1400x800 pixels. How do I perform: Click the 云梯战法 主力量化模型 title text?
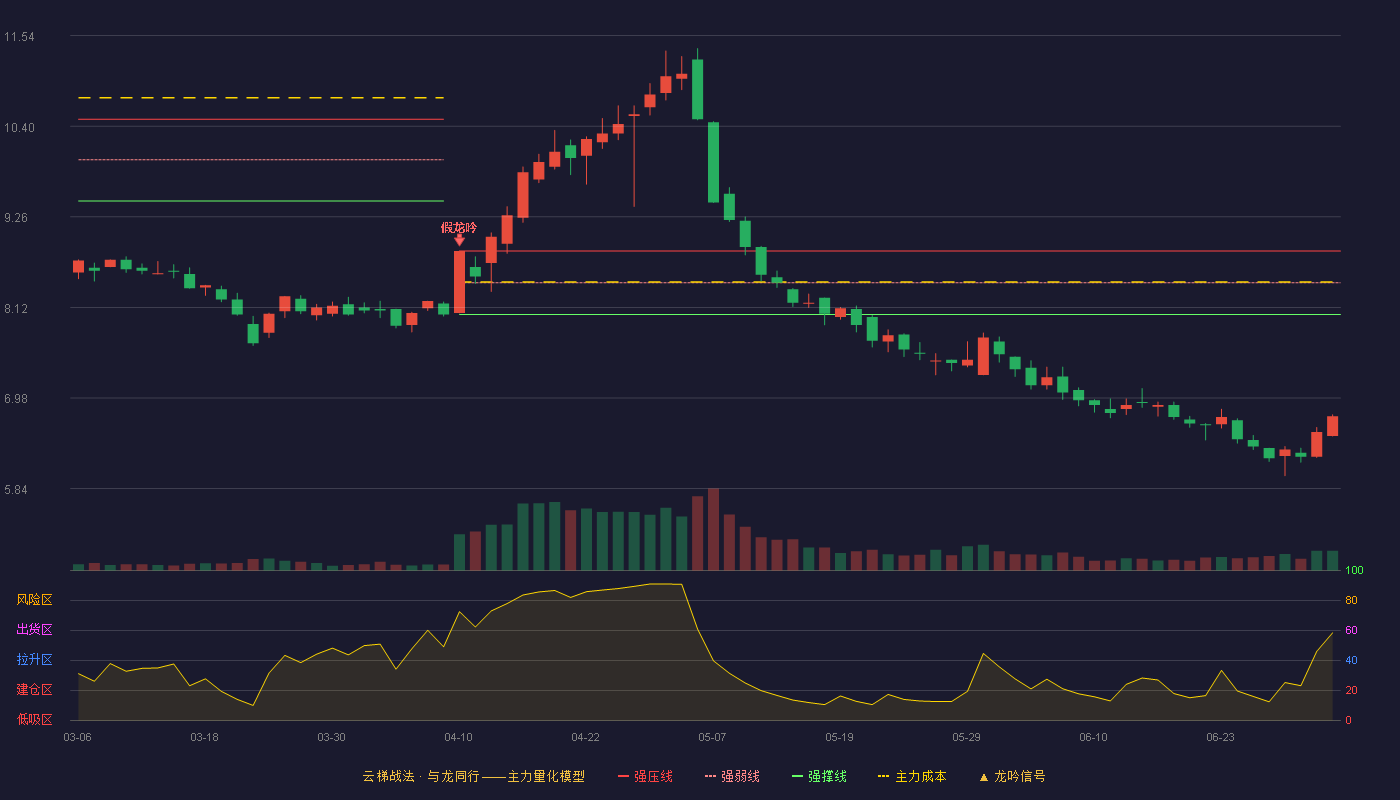click(473, 776)
